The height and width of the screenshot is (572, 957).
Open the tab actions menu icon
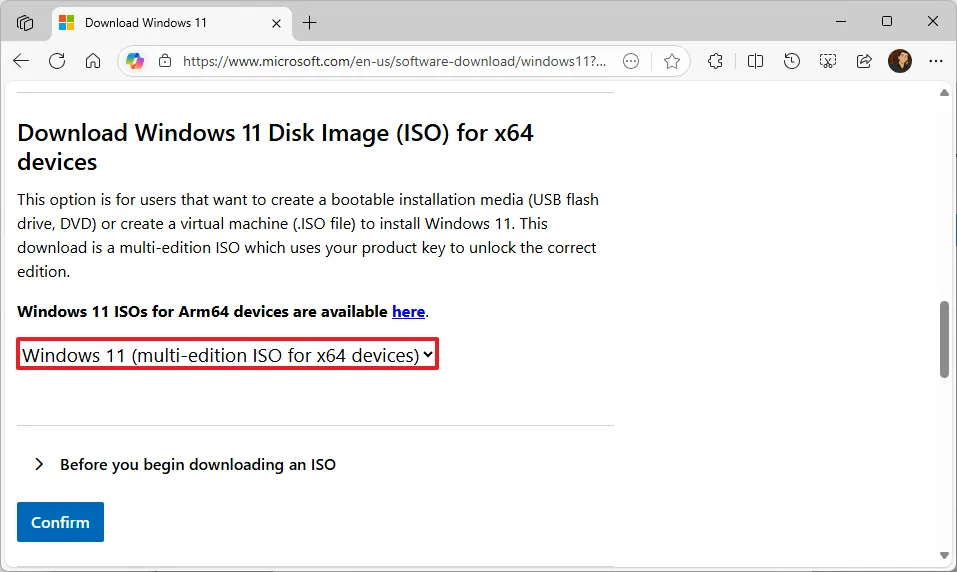click(x=25, y=22)
